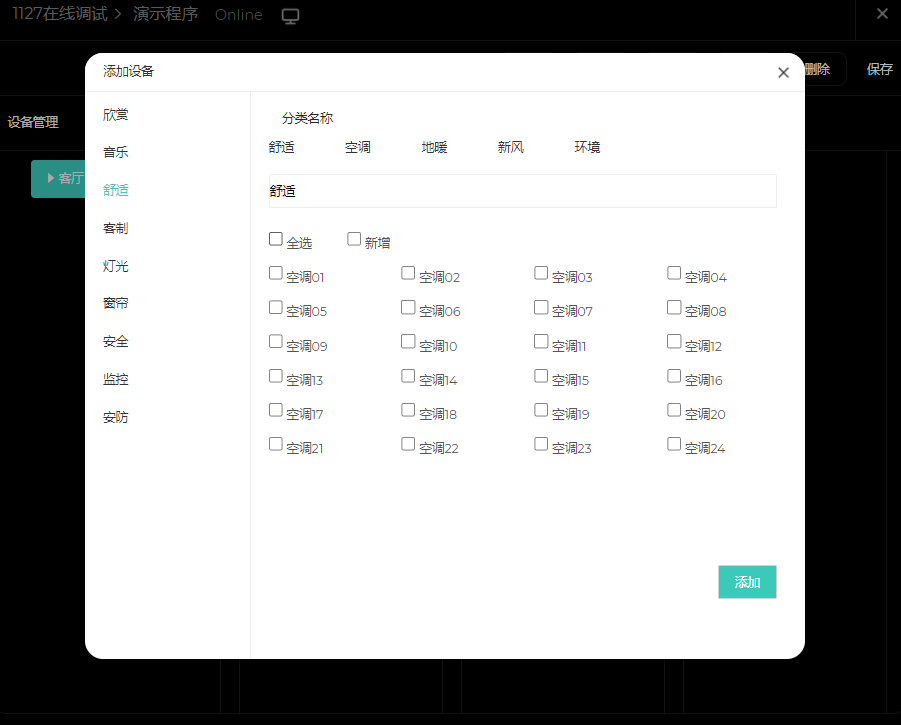This screenshot has width=901, height=725.
Task: Open the 欣赏 category in sidebar
Action: pyautogui.click(x=115, y=115)
